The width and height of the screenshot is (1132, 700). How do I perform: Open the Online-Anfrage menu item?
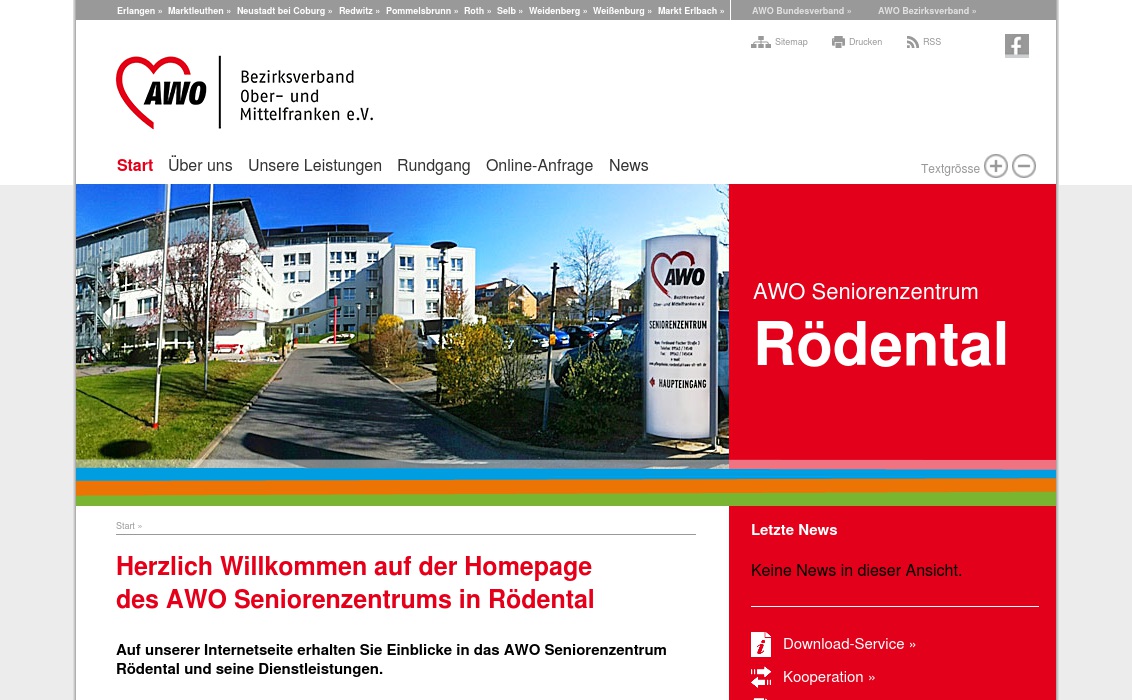click(x=539, y=166)
